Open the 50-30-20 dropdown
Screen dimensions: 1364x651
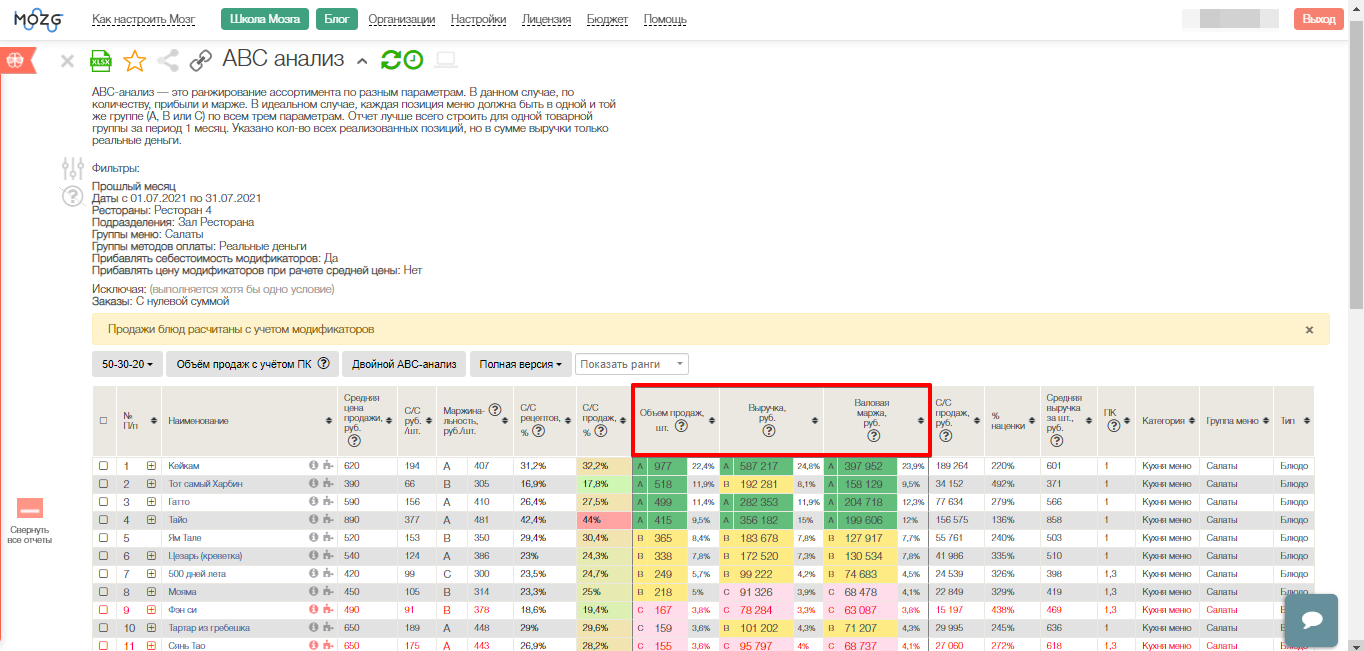point(126,364)
